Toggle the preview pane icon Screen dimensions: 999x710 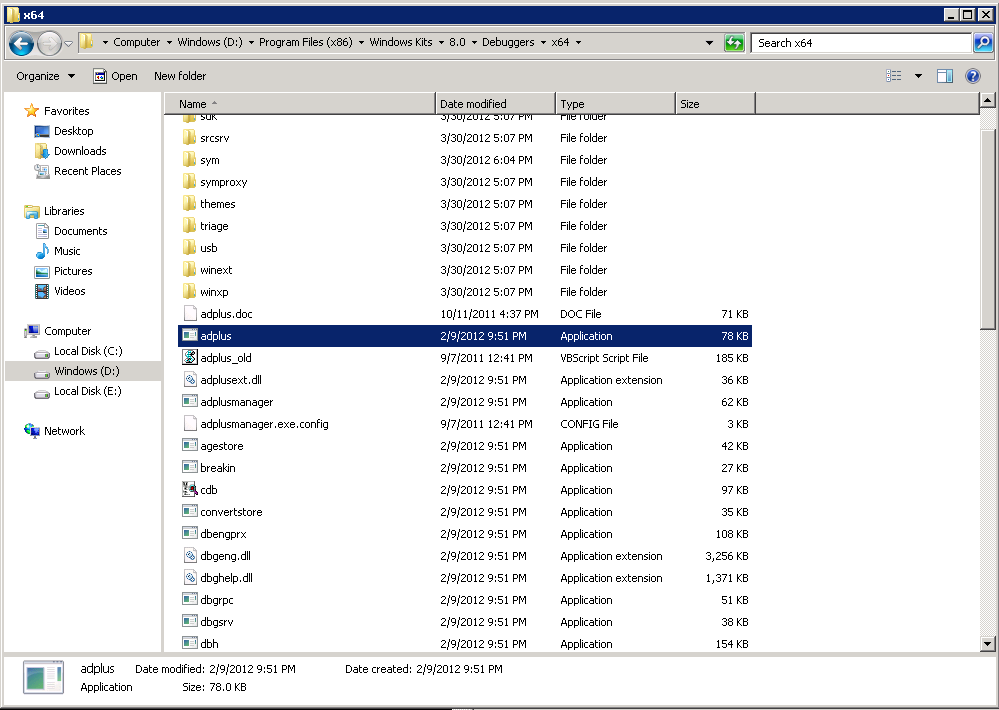[945, 76]
